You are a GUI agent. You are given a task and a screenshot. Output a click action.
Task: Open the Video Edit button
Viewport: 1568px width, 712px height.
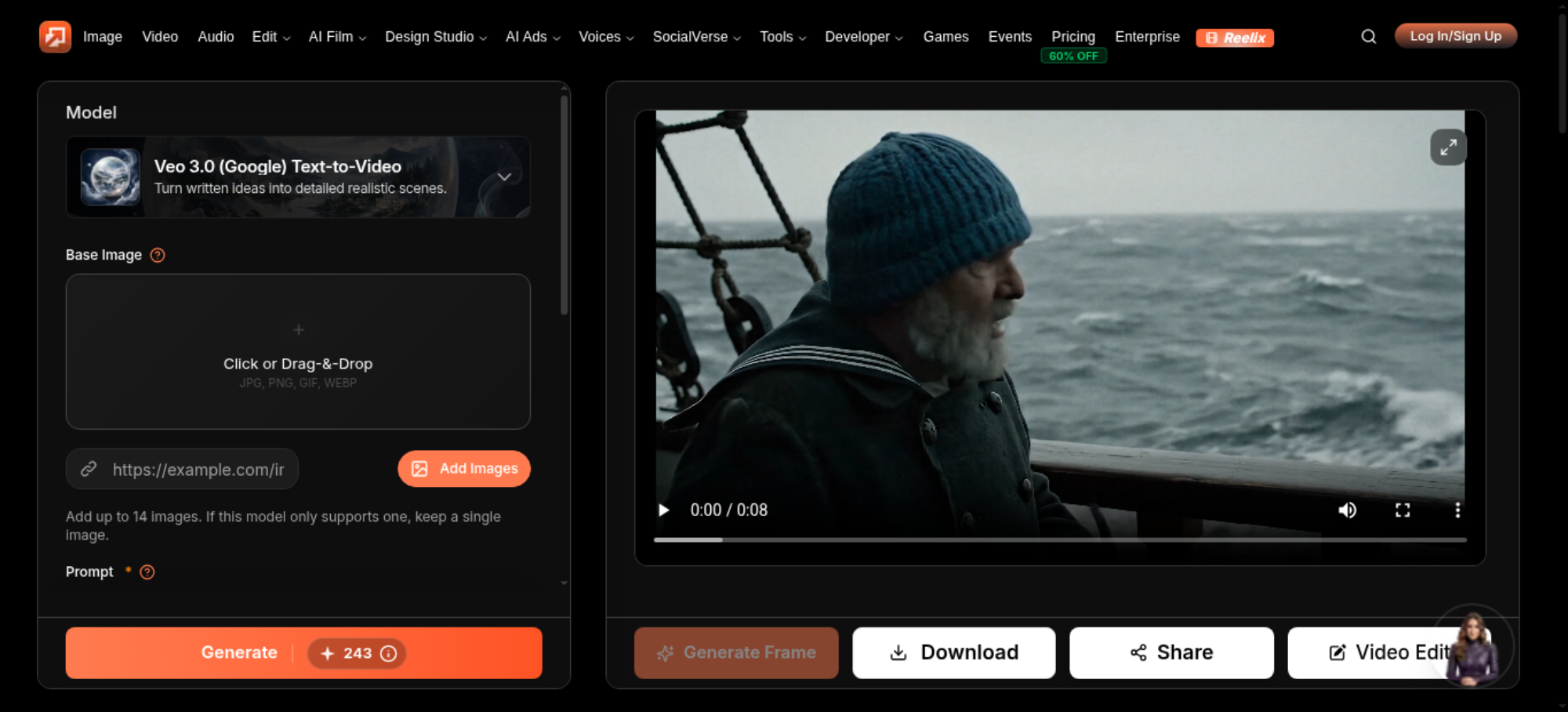(1388, 653)
